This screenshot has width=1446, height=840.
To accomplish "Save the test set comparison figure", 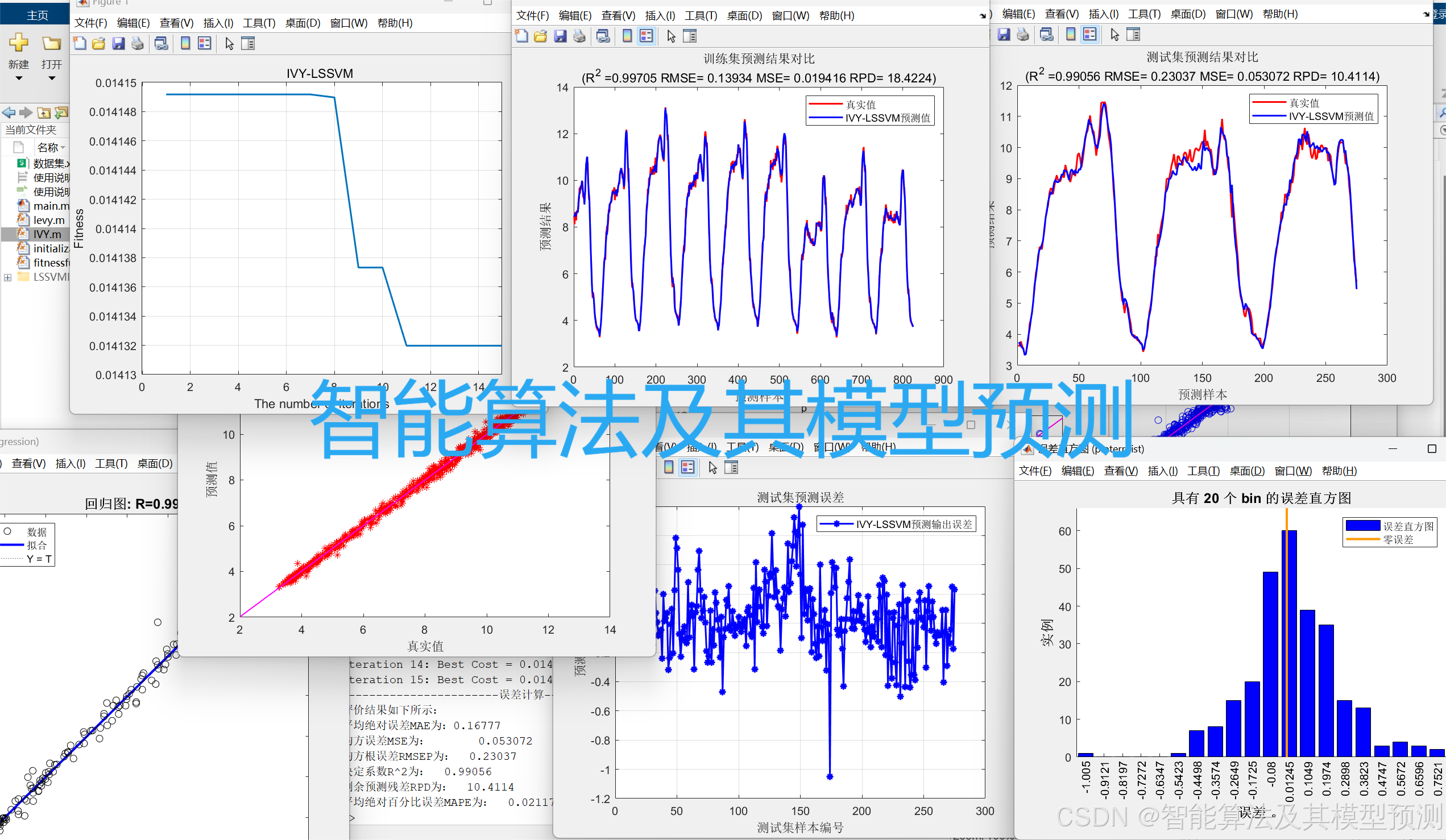I will tap(1004, 35).
